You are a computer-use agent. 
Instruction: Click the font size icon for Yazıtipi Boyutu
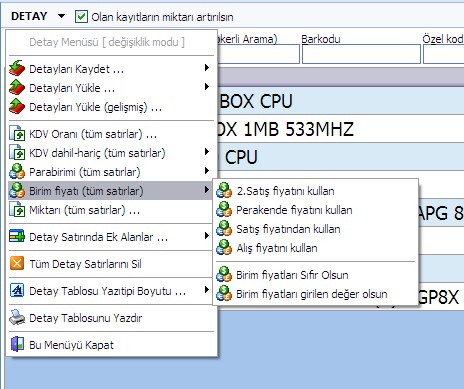pyautogui.click(x=17, y=290)
